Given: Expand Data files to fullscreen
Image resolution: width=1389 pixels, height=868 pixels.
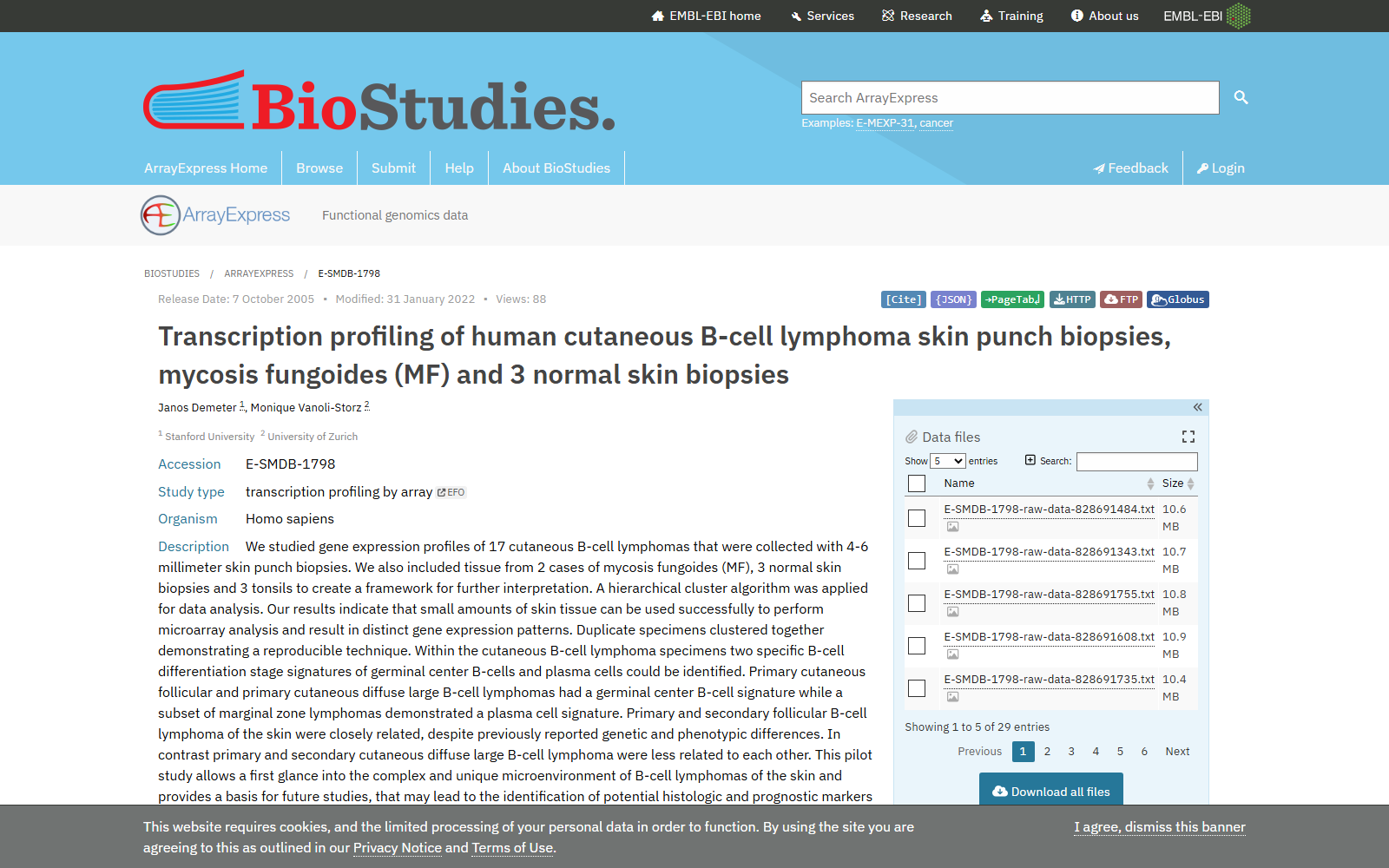Looking at the screenshot, I should point(1188,437).
